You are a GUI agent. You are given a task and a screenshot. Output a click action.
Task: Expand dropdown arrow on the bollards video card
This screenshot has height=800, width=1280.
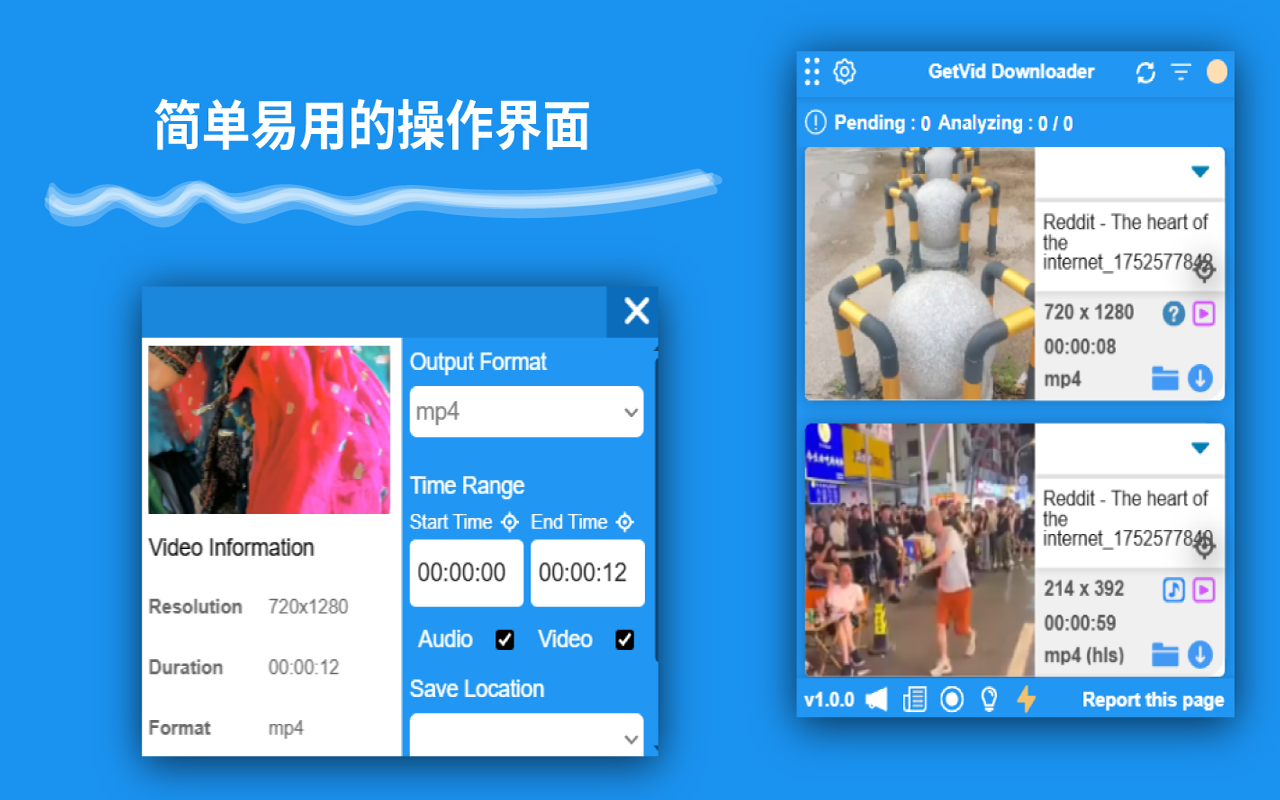(1200, 172)
